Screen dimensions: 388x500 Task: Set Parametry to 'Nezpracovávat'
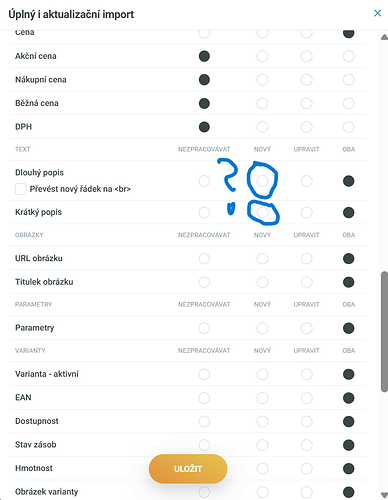coord(204,328)
